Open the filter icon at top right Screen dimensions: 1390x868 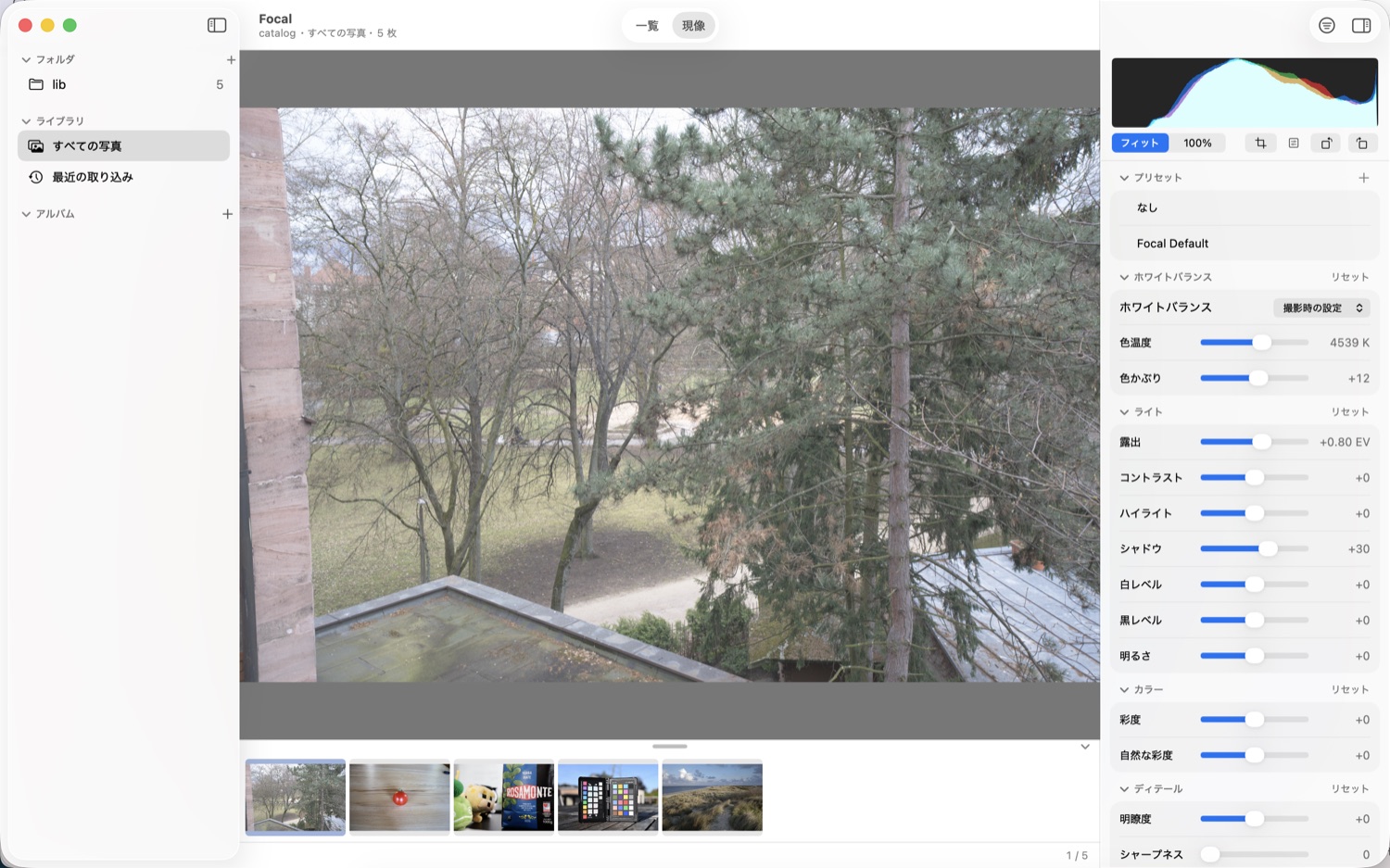tap(1327, 26)
